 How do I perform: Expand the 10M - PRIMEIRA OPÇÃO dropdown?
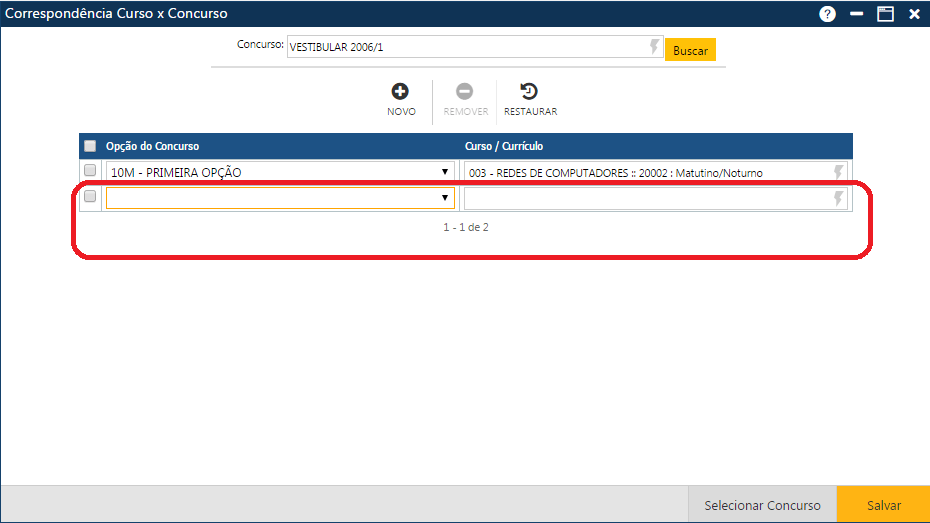click(x=445, y=172)
